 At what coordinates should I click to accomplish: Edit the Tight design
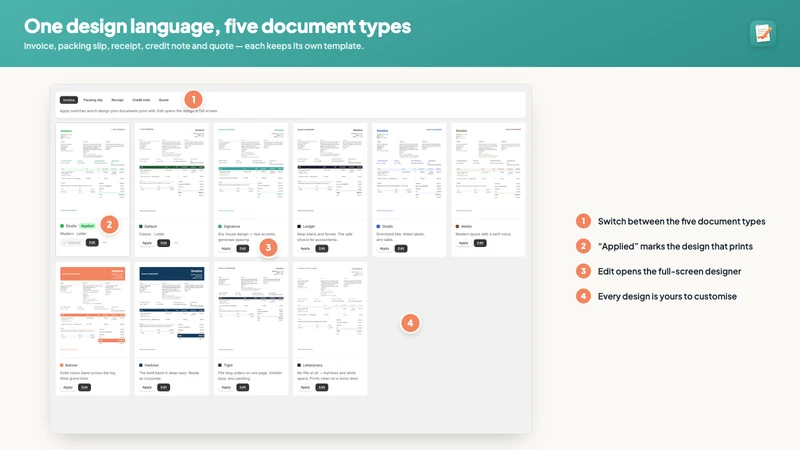point(242,387)
